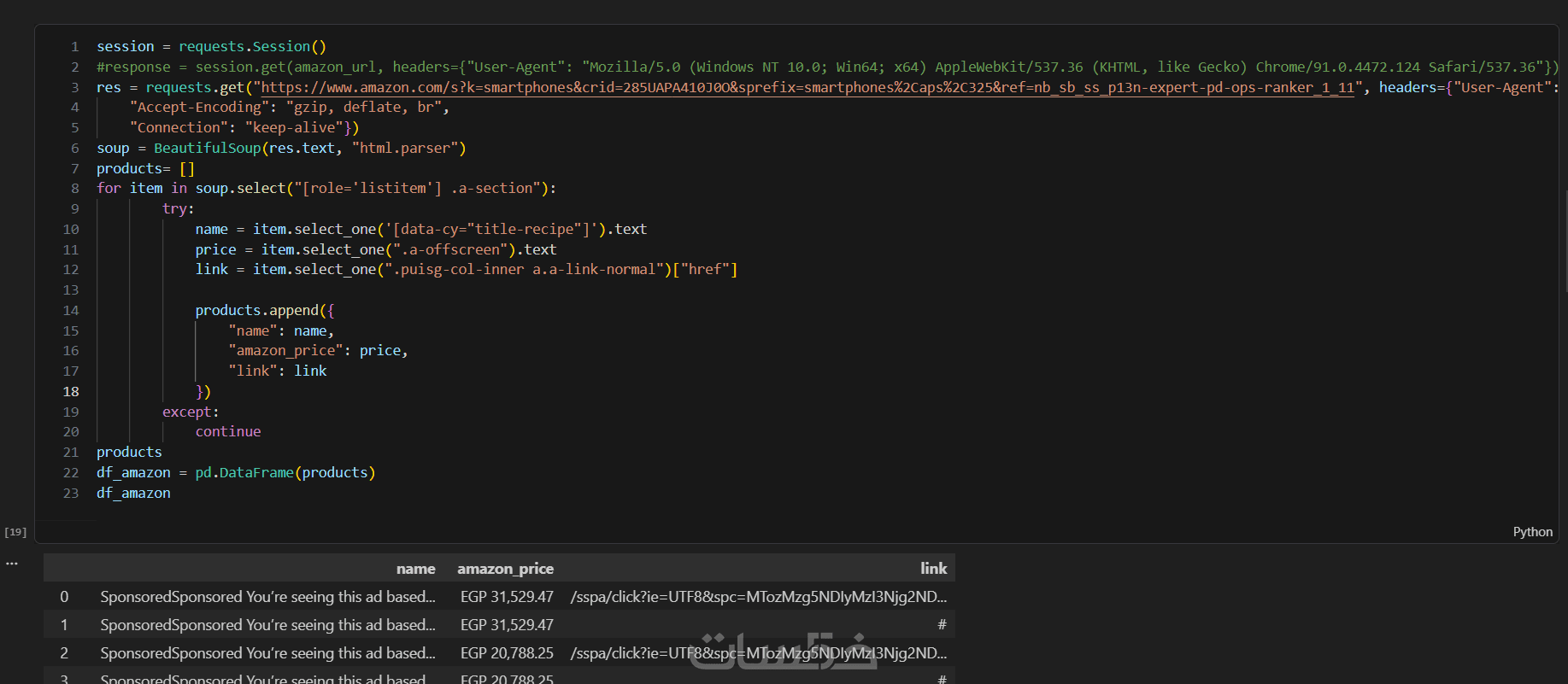This screenshot has width=1568, height=684.
Task: Open the output cell ellipsis more-actions menu
Action: click(12, 564)
